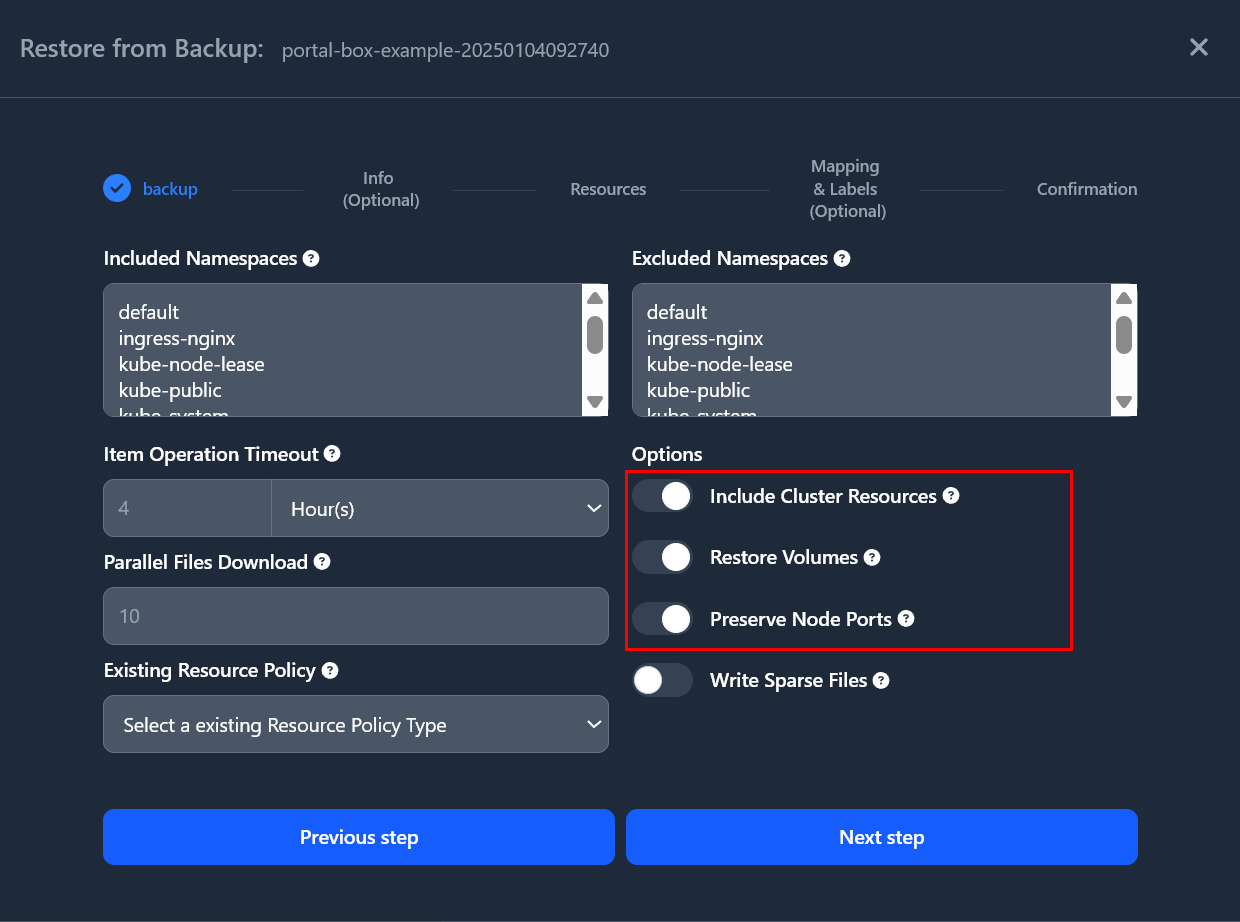Open the Excluded Namespaces help tooltip icon

842,258
